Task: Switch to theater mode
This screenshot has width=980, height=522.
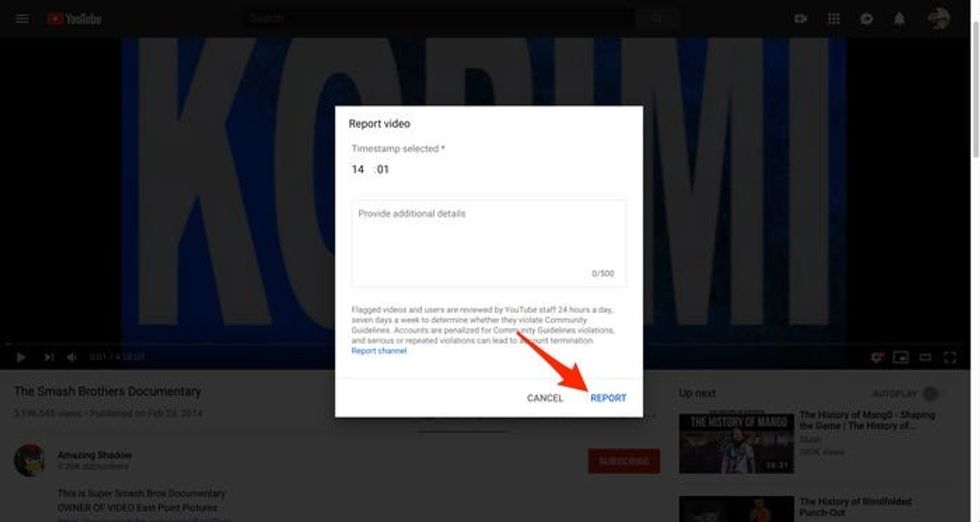Action: 925,357
